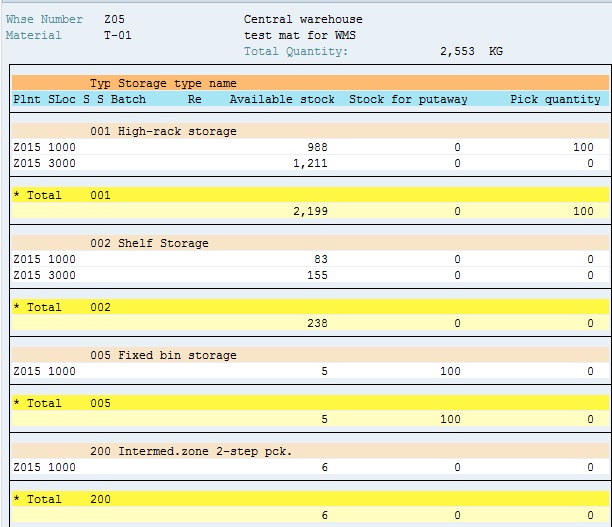612x527 pixels.
Task: Click the 'Available stock' column header
Action: click(x=282, y=99)
